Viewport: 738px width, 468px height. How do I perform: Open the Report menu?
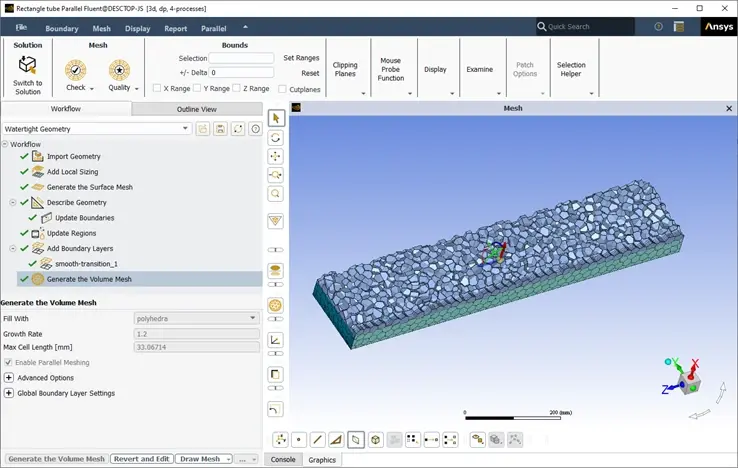pos(176,28)
